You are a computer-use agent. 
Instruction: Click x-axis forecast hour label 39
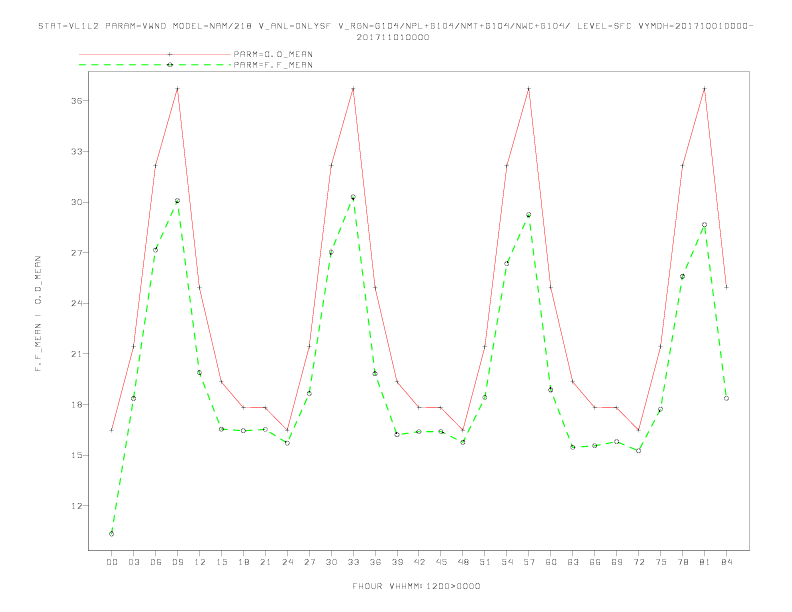tap(397, 562)
